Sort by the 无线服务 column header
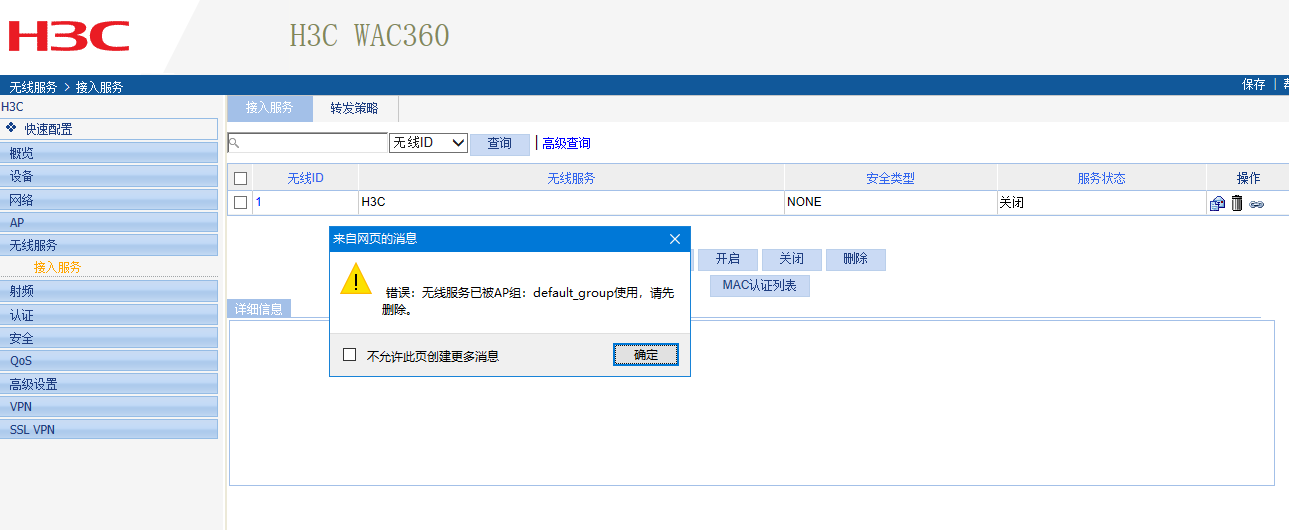The height and width of the screenshot is (530, 1289). pos(571,178)
